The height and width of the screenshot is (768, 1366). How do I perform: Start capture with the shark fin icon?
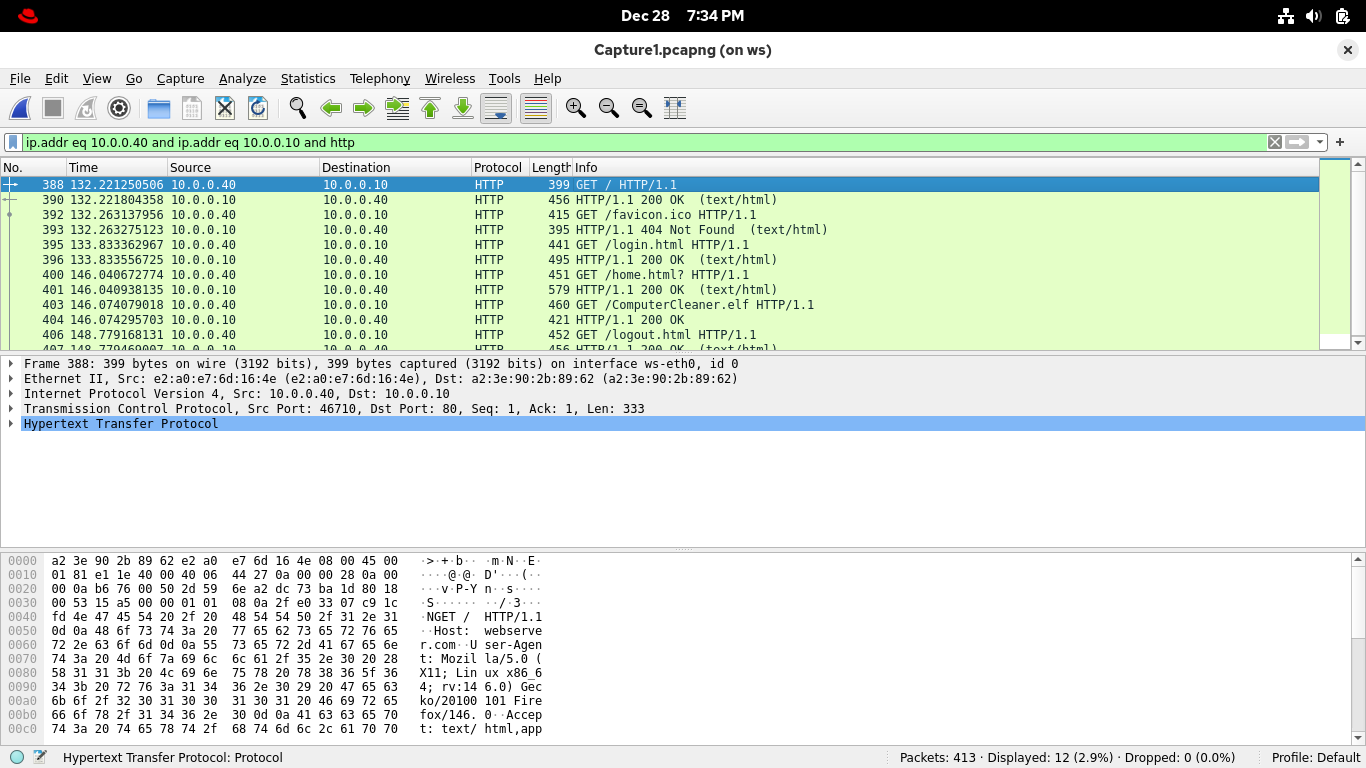[x=20, y=108]
